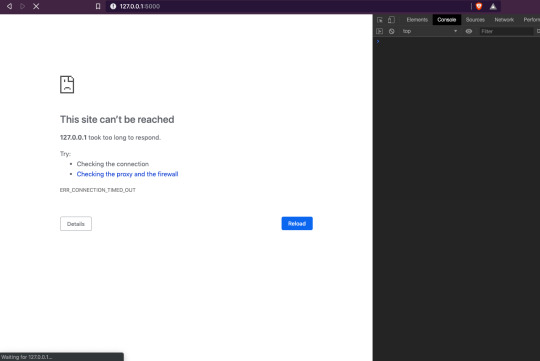This screenshot has width=540, height=361.
Task: Select the DevTools inspect element picker
Action: coord(380,20)
